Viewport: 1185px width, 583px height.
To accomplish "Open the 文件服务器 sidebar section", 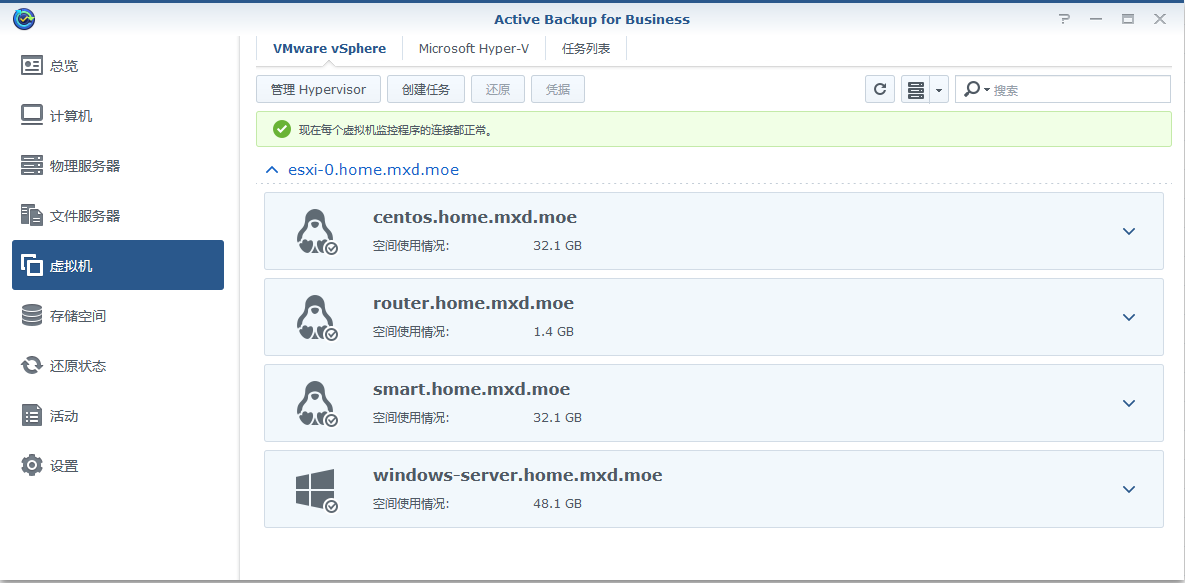I will 118,216.
